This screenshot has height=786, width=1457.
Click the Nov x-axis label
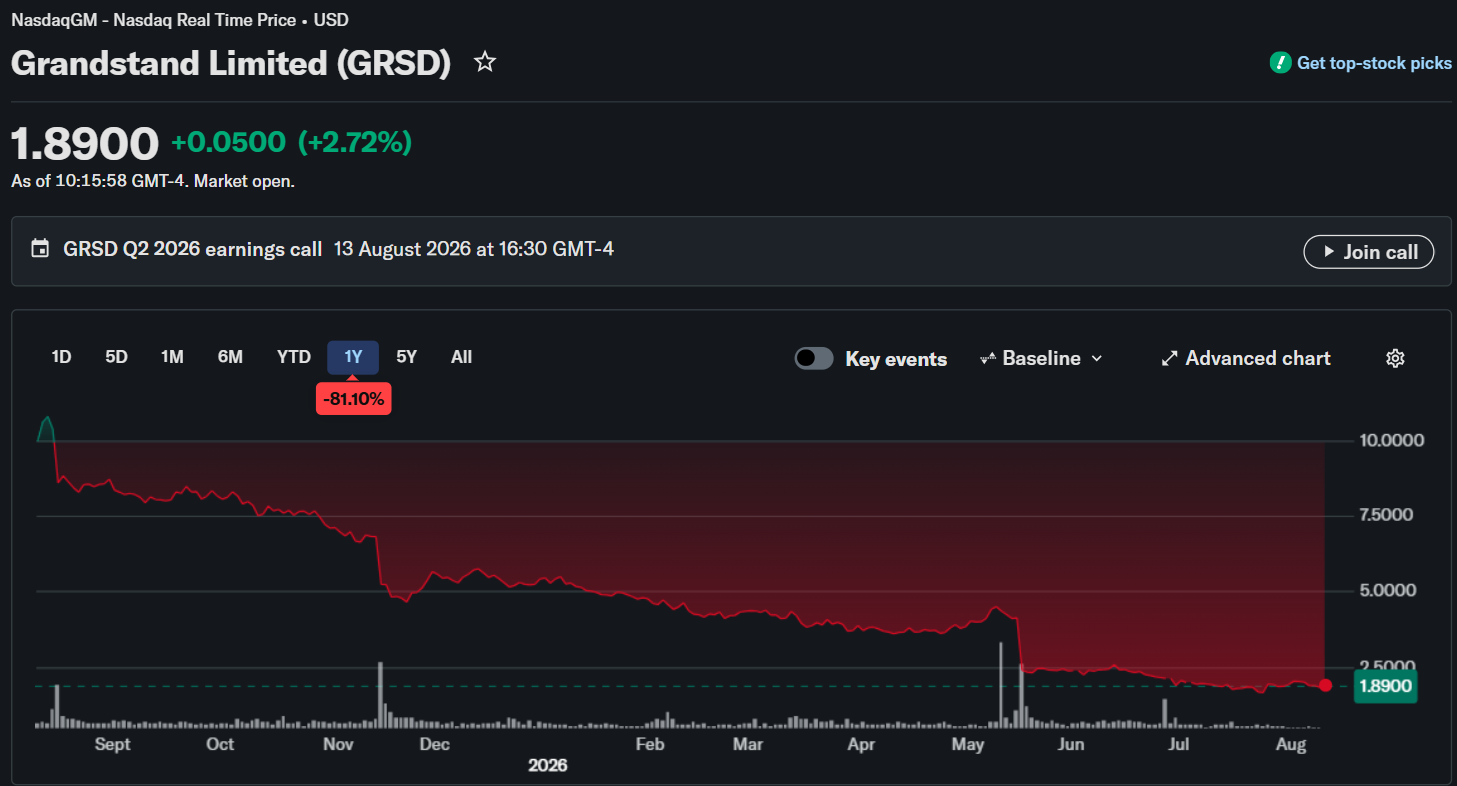point(340,744)
